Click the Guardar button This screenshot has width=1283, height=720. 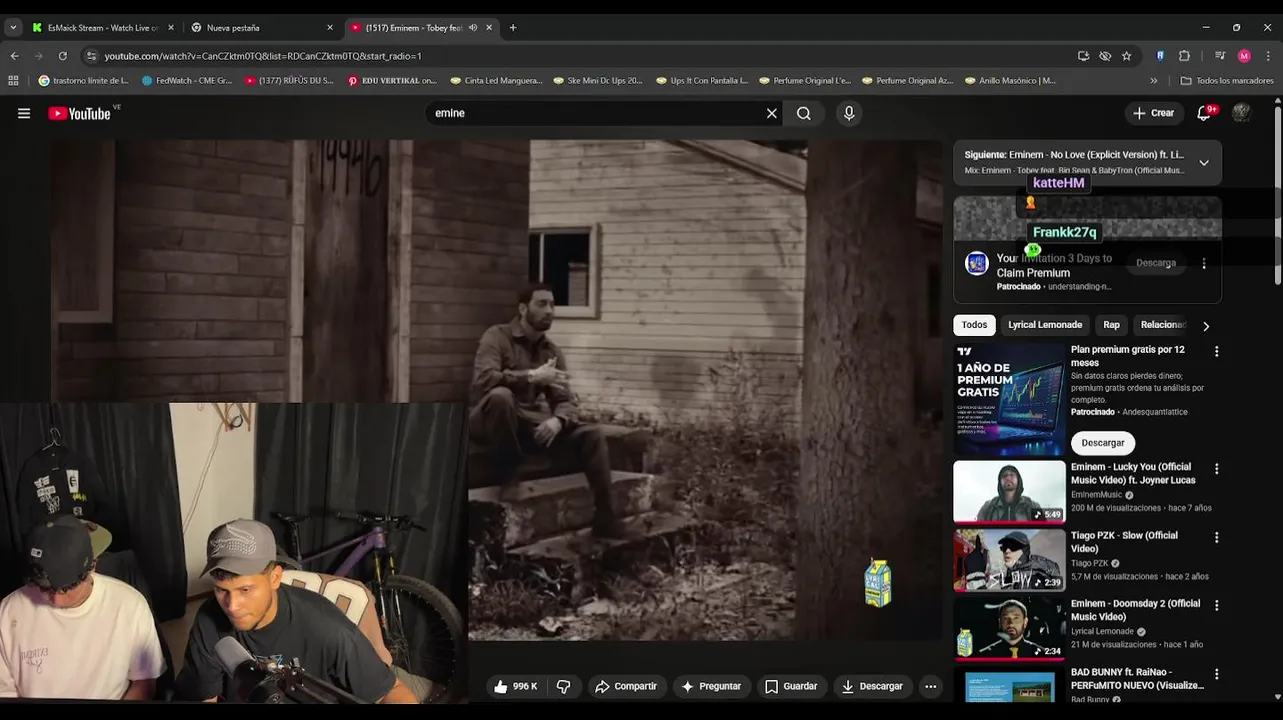[x=791, y=686]
